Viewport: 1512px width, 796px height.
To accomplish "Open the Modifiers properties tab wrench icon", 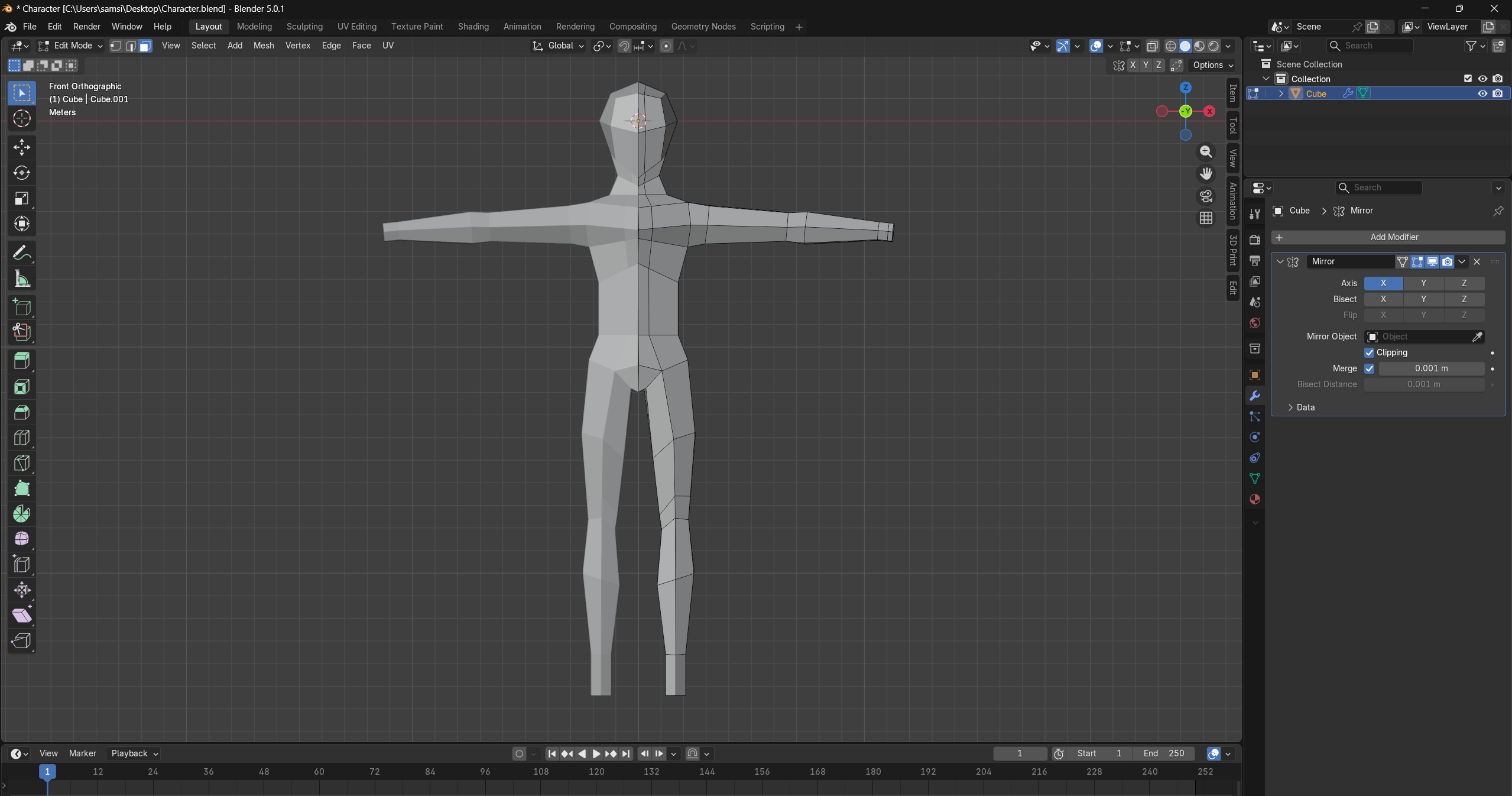I will (1254, 396).
